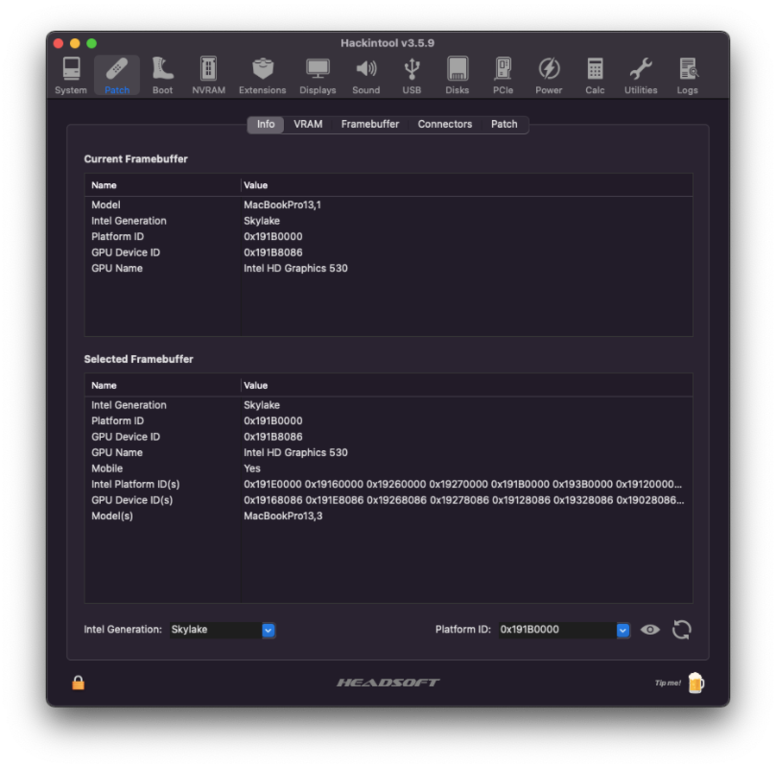Open the System toolbar section
Image resolution: width=776 pixels, height=768 pixels.
[x=70, y=75]
